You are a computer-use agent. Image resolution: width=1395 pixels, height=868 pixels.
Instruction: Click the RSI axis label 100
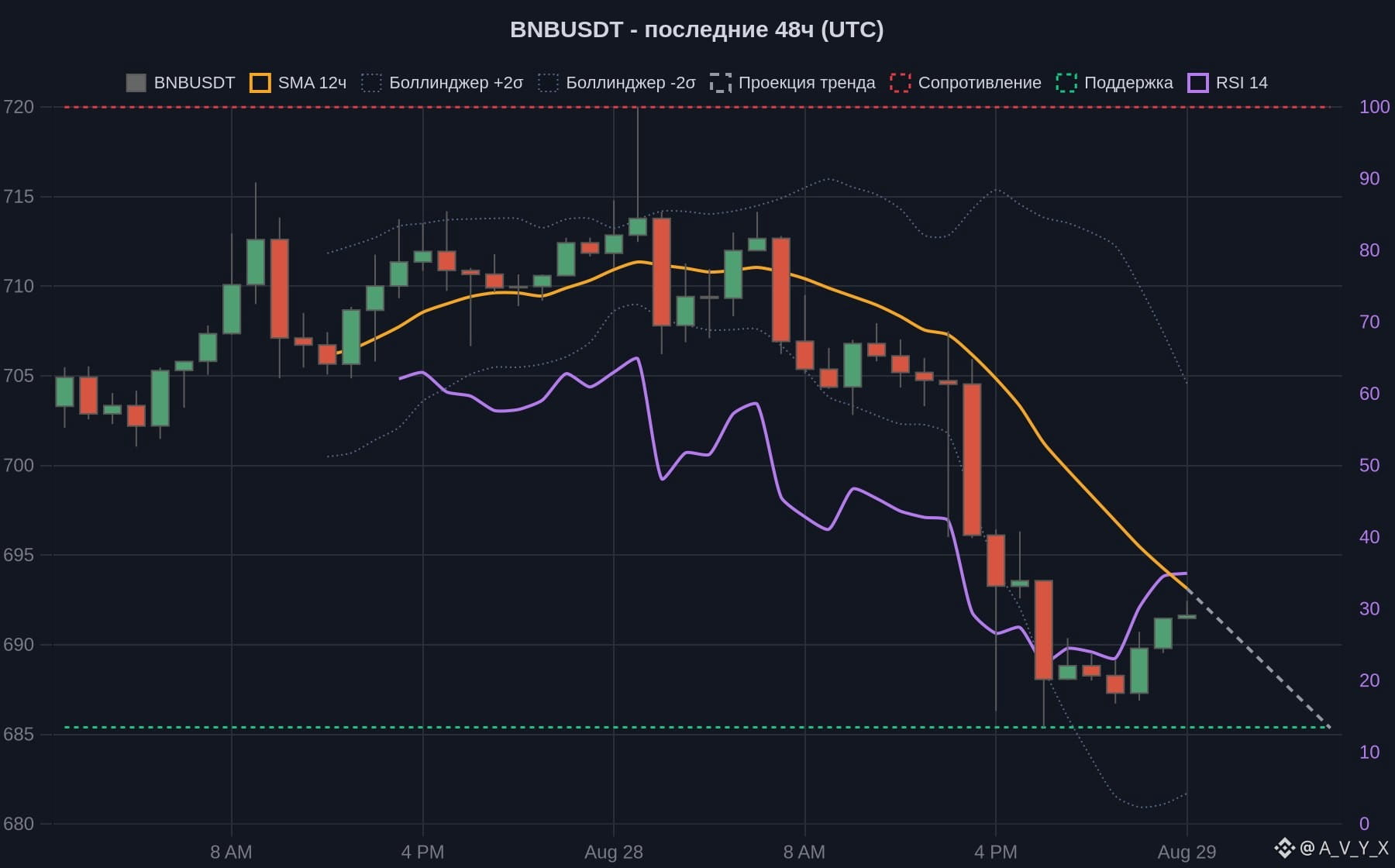coord(1374,107)
